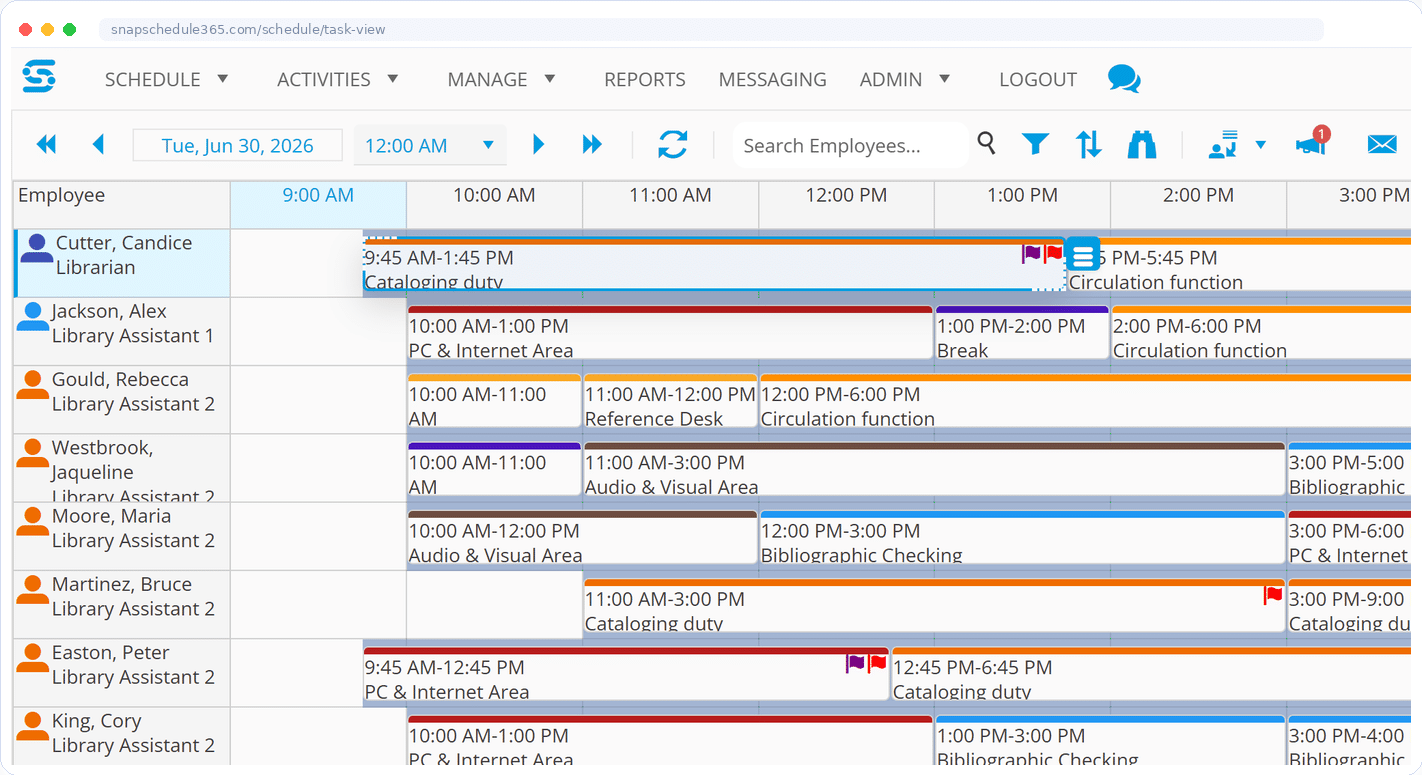The width and height of the screenshot is (1422, 775).
Task: Jump back with double-left arrows
Action: point(46,145)
